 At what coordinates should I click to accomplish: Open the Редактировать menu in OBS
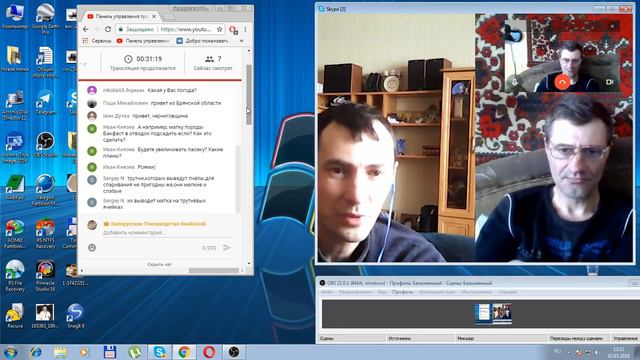point(355,292)
